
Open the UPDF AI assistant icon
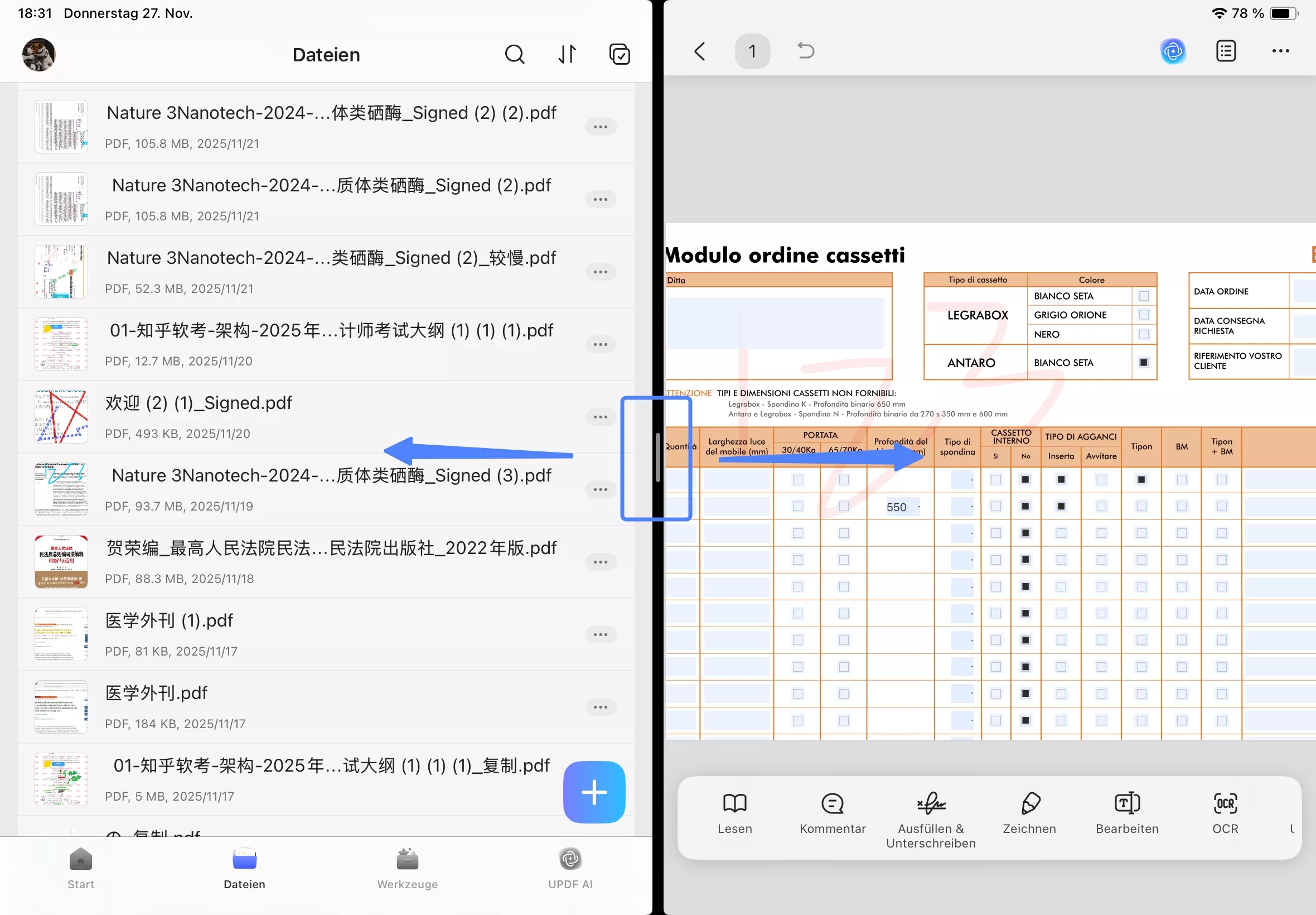(x=1172, y=51)
